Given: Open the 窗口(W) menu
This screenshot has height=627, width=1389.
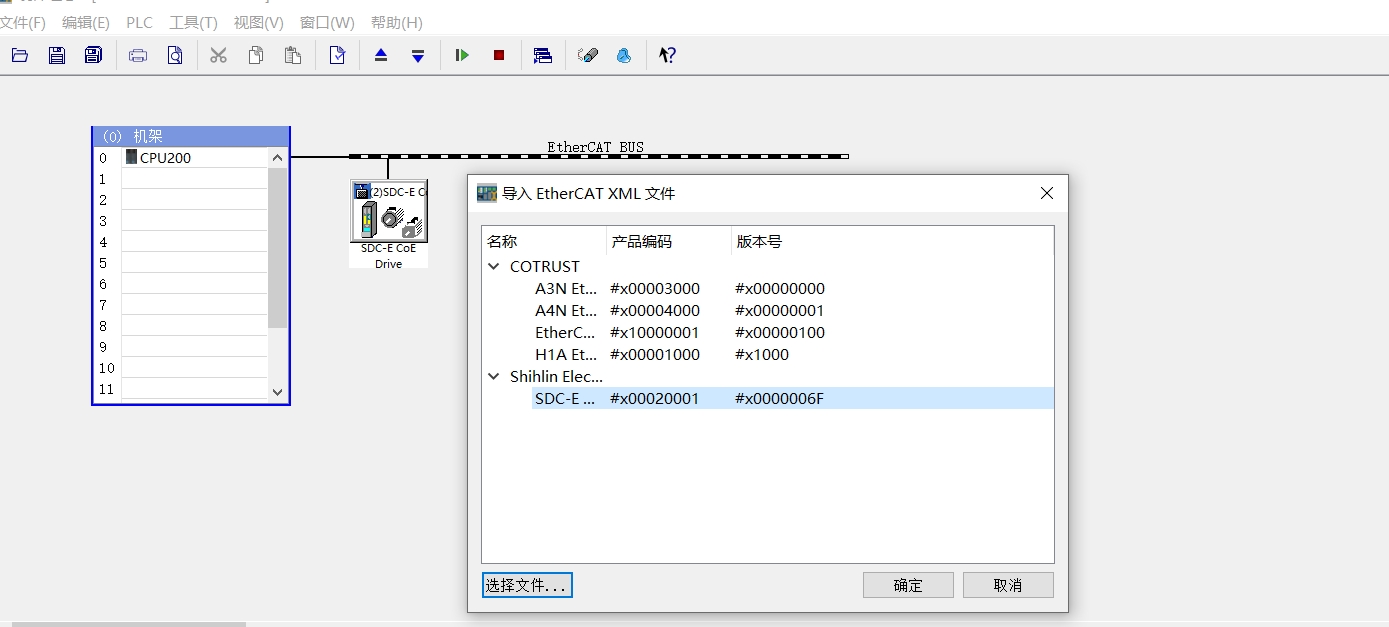Looking at the screenshot, I should 327,22.
